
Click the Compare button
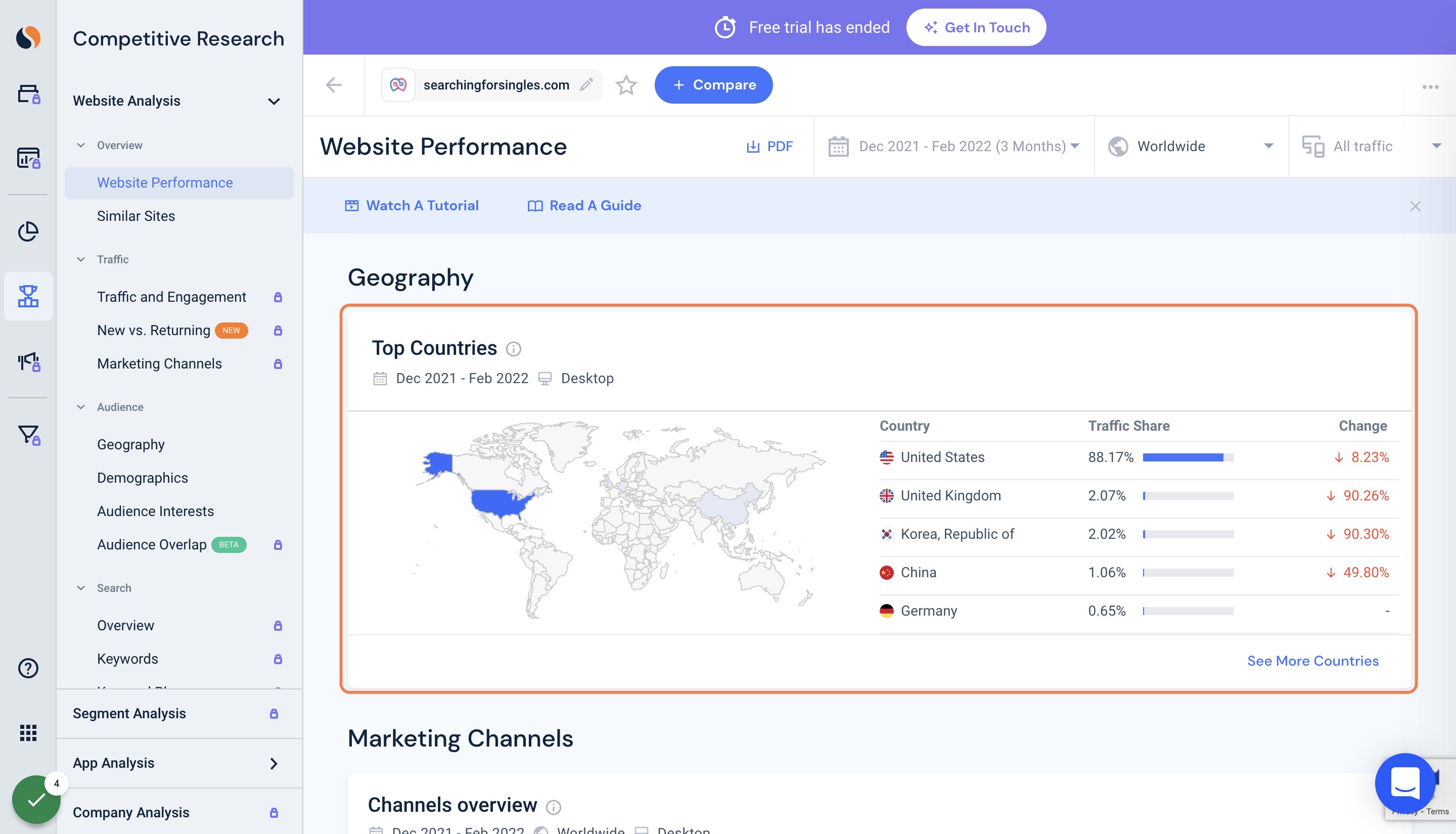[x=713, y=85]
